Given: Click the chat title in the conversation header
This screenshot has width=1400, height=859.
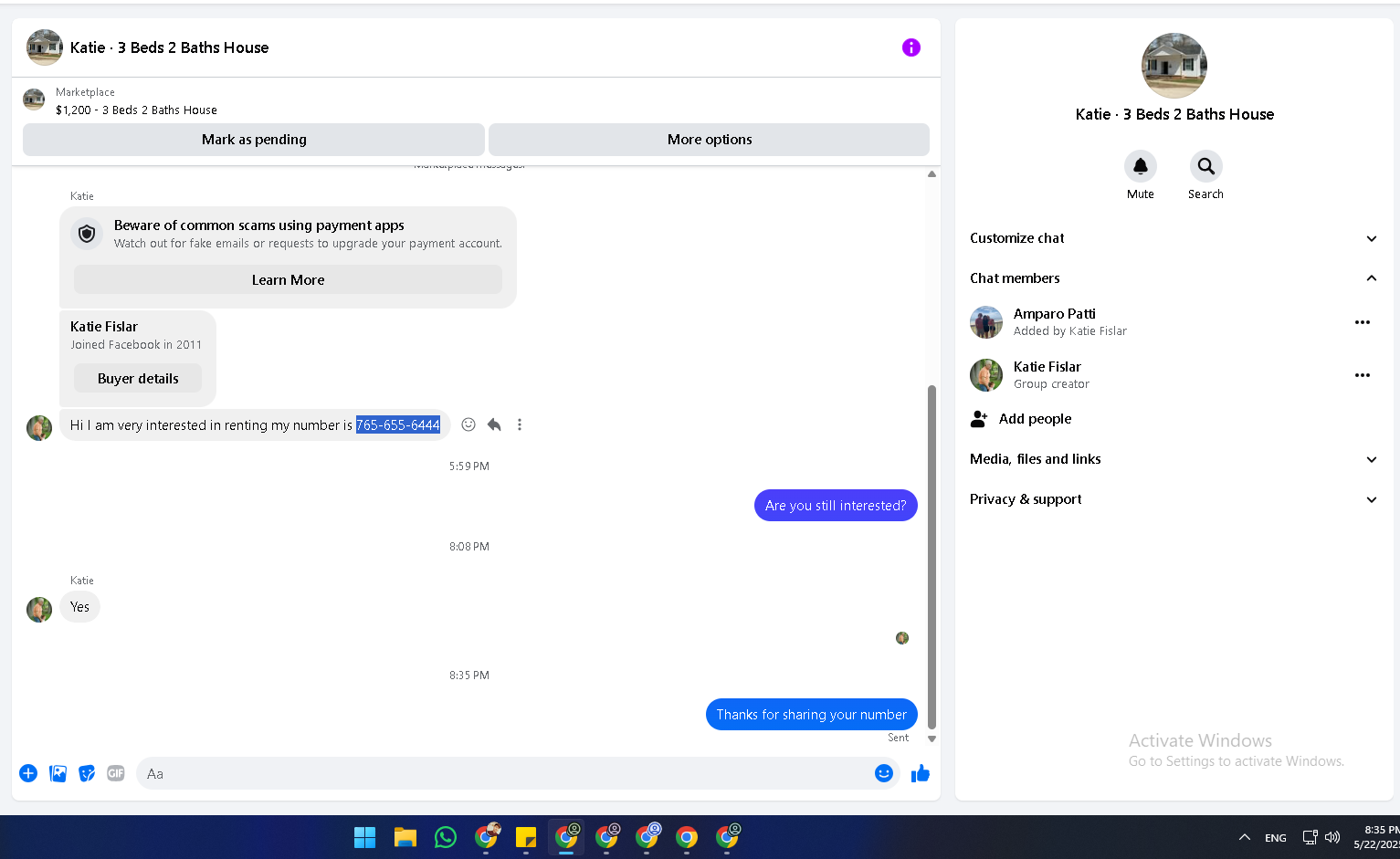Looking at the screenshot, I should [x=170, y=47].
